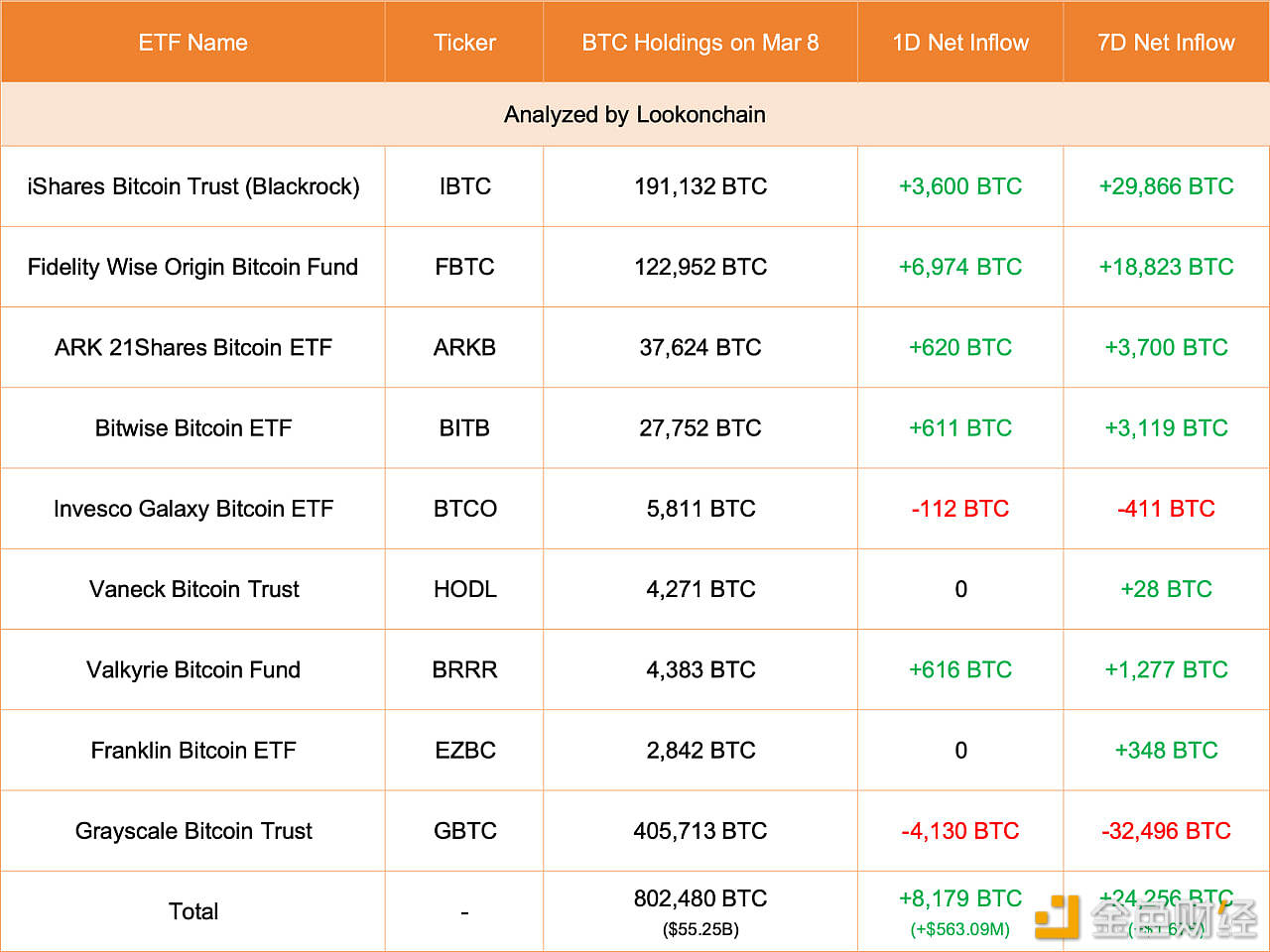Click the Jinse Finance watermark logo icon
The image size is (1270, 952).
[x=1057, y=916]
